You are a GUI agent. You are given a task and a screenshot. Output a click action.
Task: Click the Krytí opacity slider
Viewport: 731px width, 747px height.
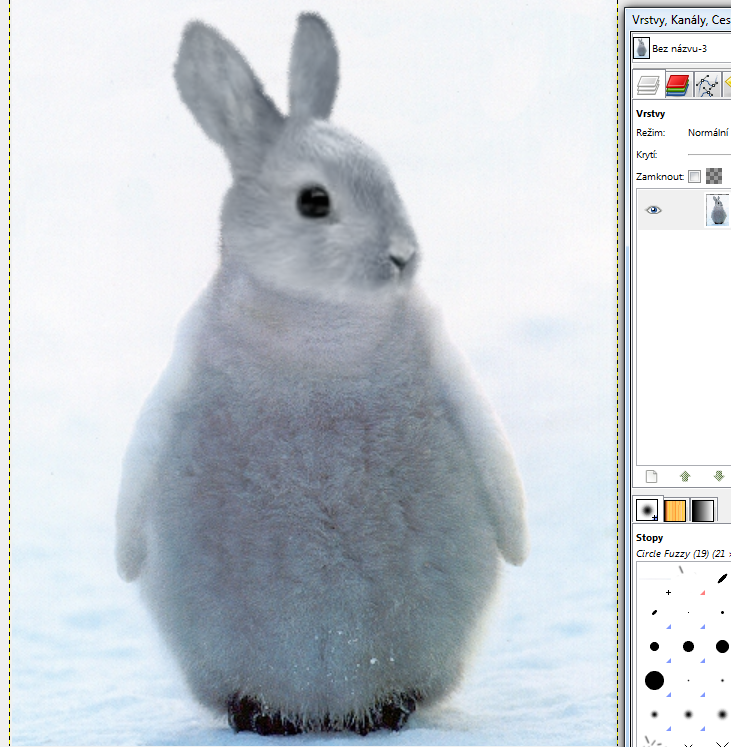[x=709, y=154]
